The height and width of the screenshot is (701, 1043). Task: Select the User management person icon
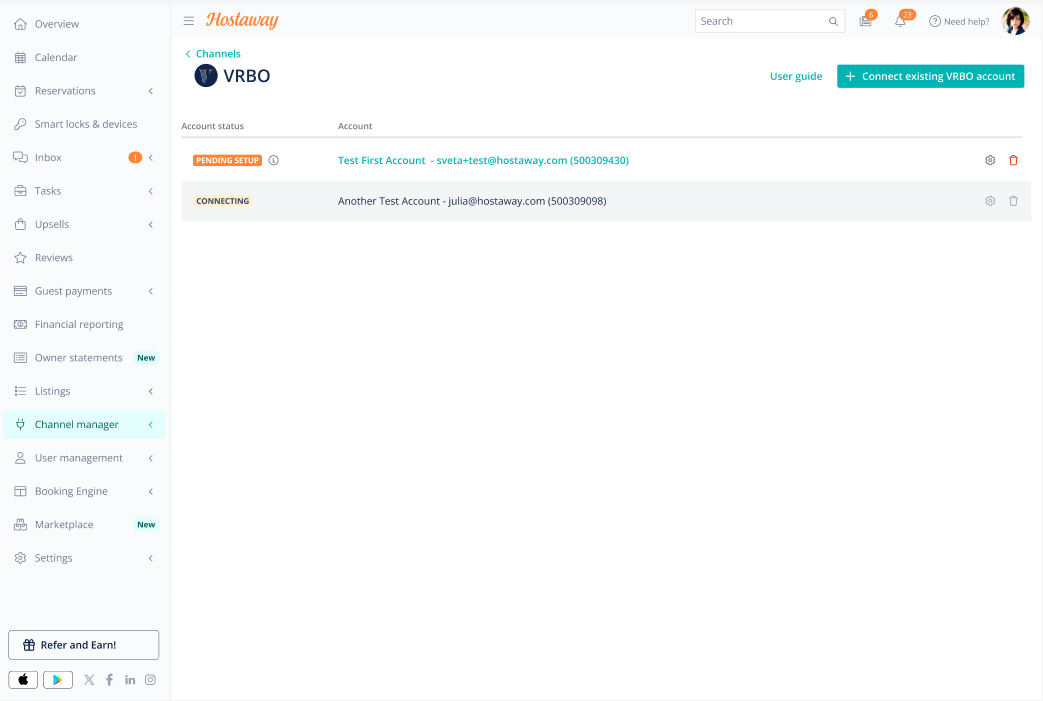(x=21, y=458)
